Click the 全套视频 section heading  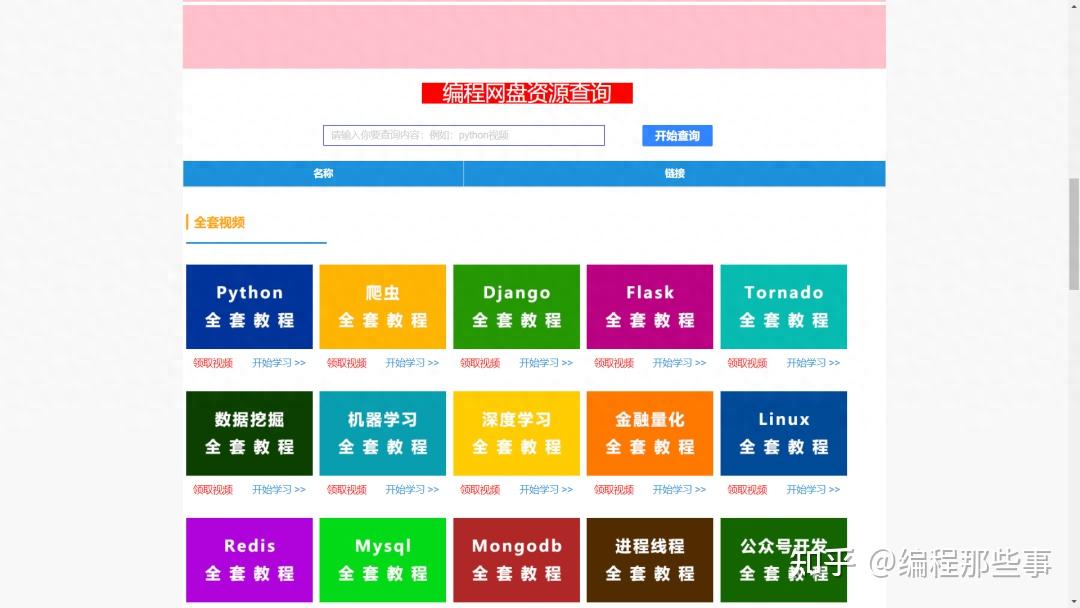(219, 222)
